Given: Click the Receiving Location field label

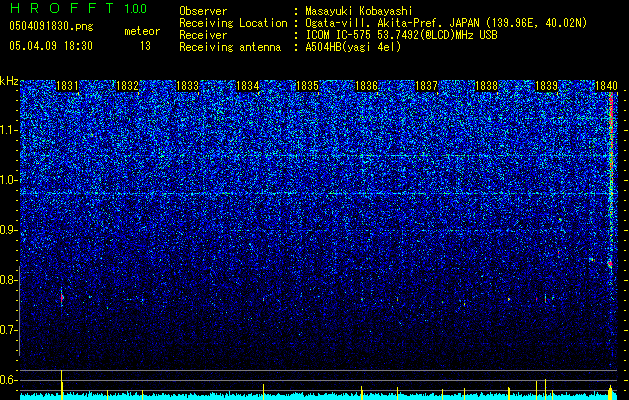Looking at the screenshot, I should (233, 23).
